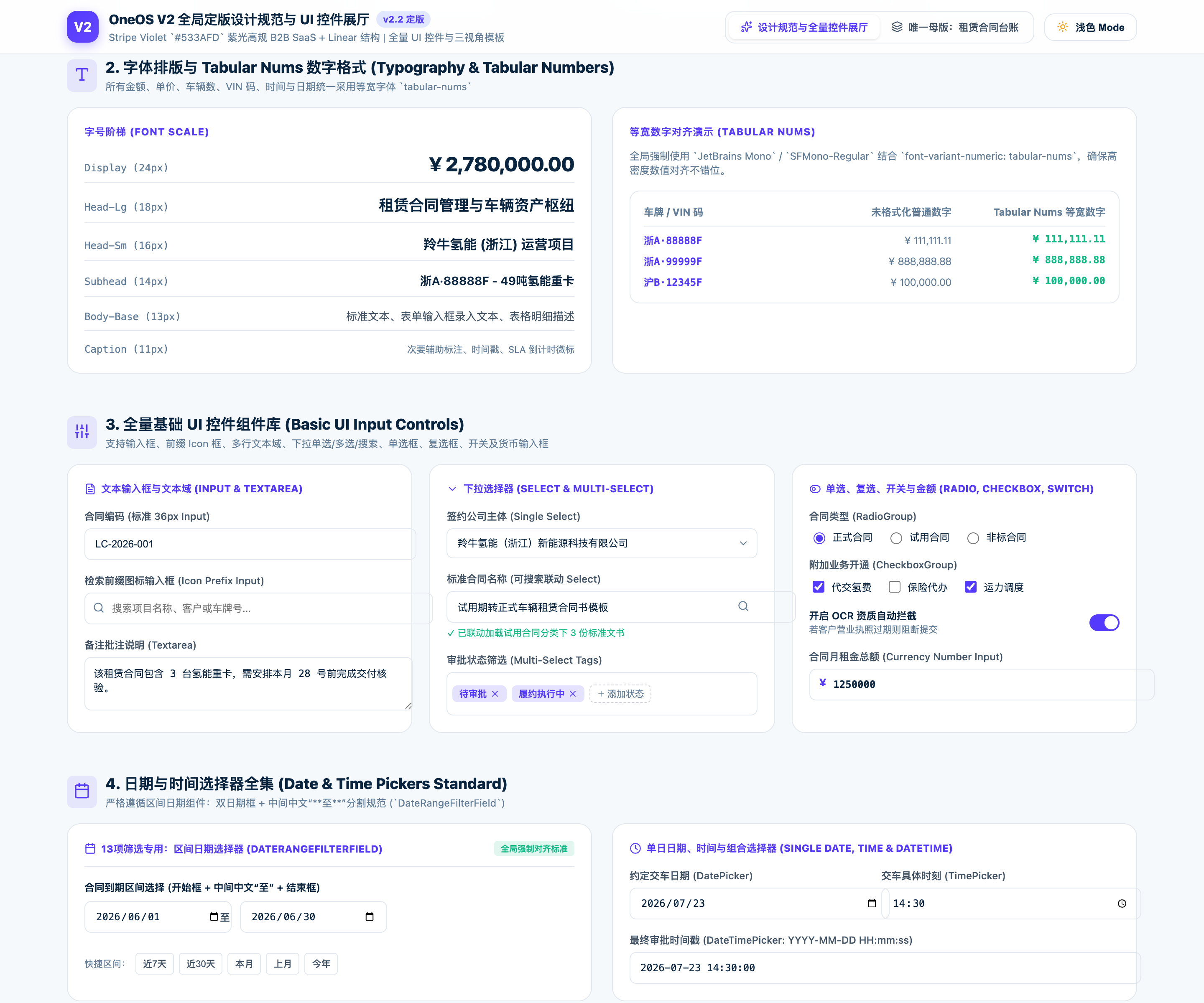Click the layers icon in the contract ledger tab
The width and height of the screenshot is (1204, 1003).
897,27
